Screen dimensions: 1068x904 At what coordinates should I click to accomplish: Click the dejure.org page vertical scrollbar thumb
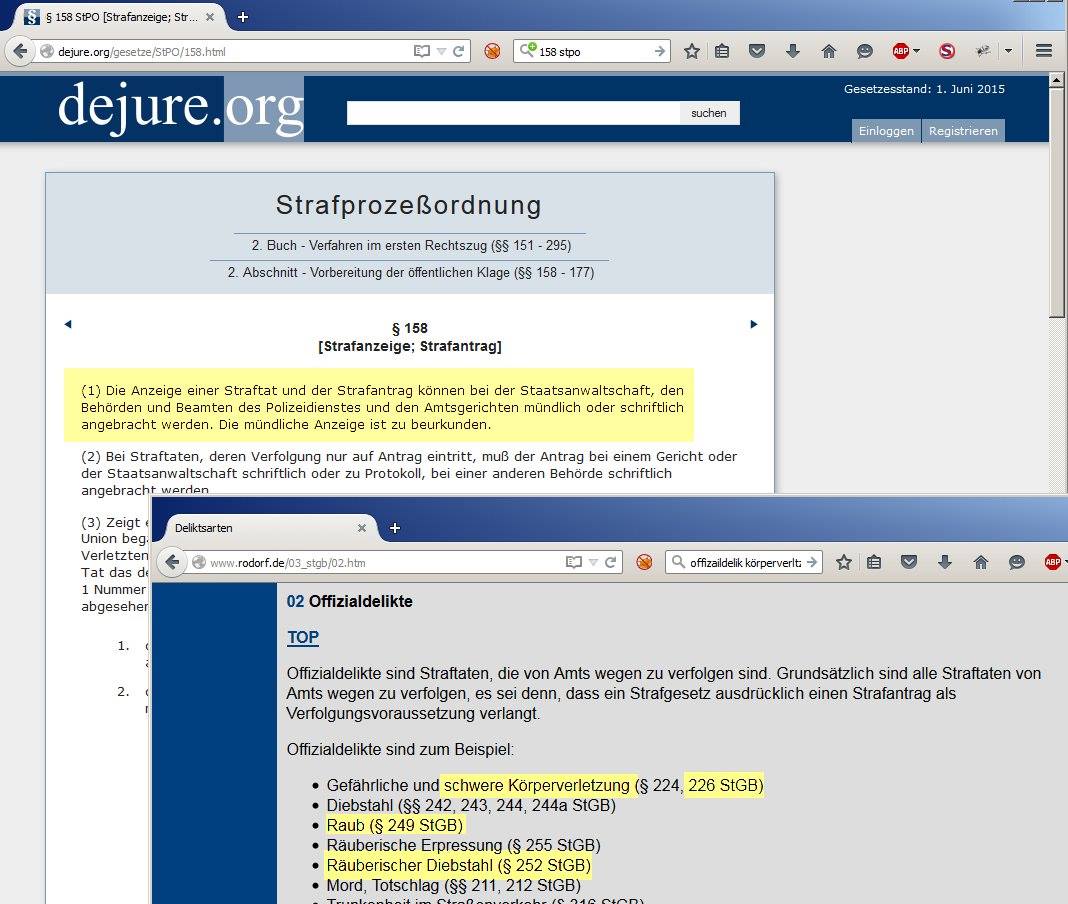(x=1056, y=202)
